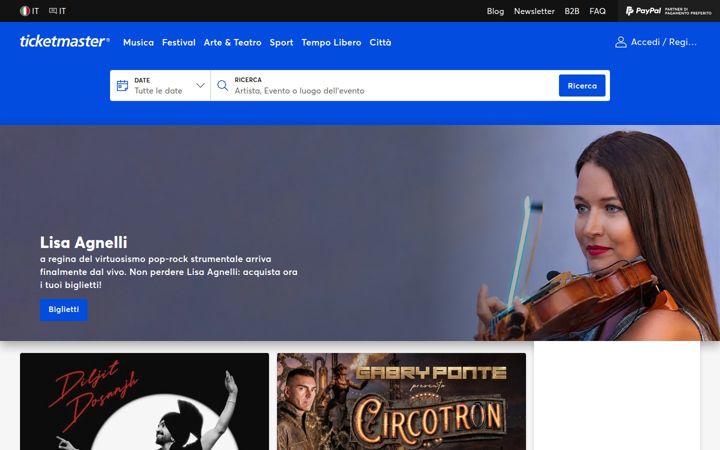The height and width of the screenshot is (450, 720).
Task: Open the FAQ link
Action: point(597,11)
